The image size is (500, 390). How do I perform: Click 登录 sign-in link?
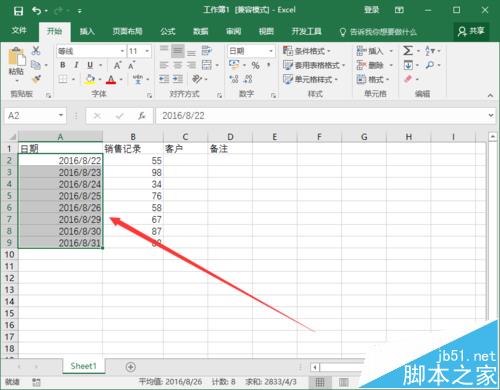pyautogui.click(x=371, y=10)
